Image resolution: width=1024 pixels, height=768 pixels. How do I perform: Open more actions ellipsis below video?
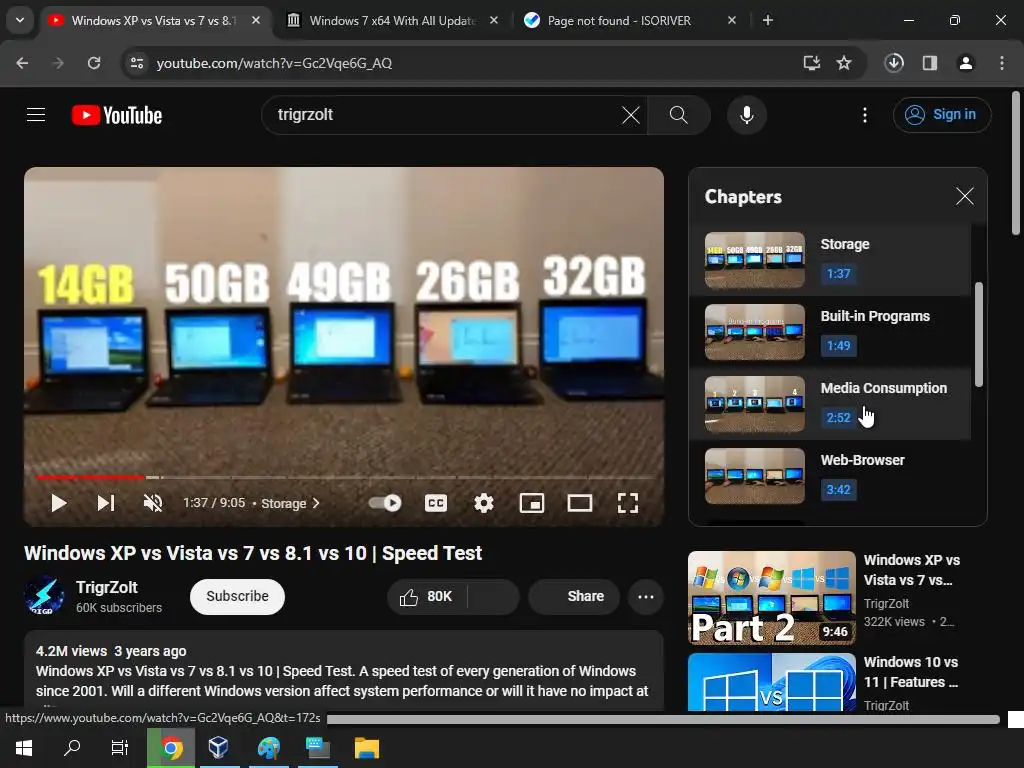[646, 596]
